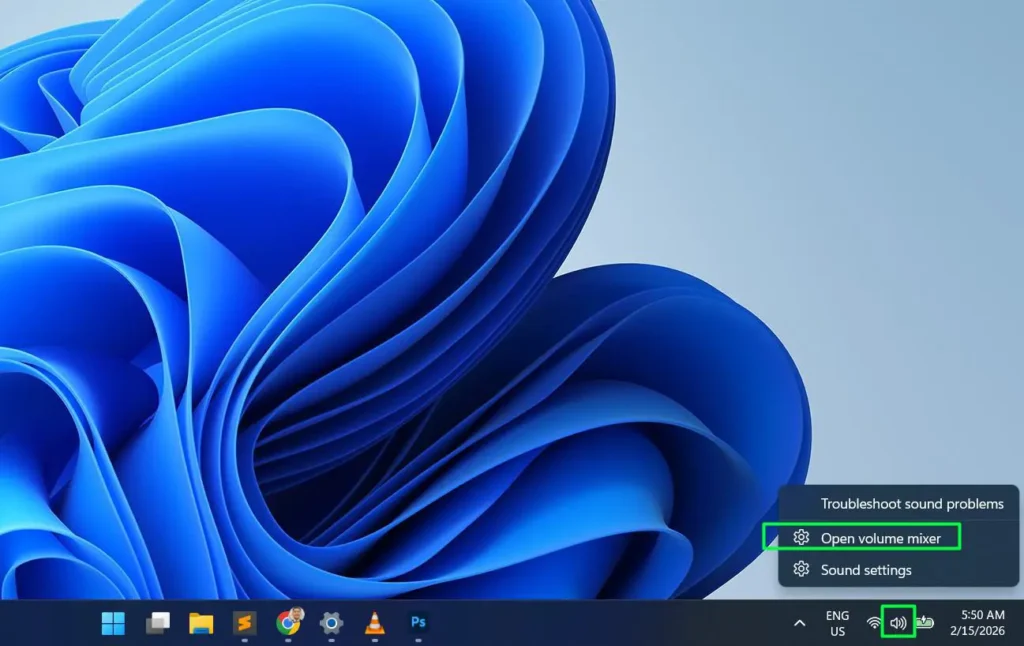Open Sublime Text from the taskbar
The height and width of the screenshot is (646, 1024).
(244, 623)
